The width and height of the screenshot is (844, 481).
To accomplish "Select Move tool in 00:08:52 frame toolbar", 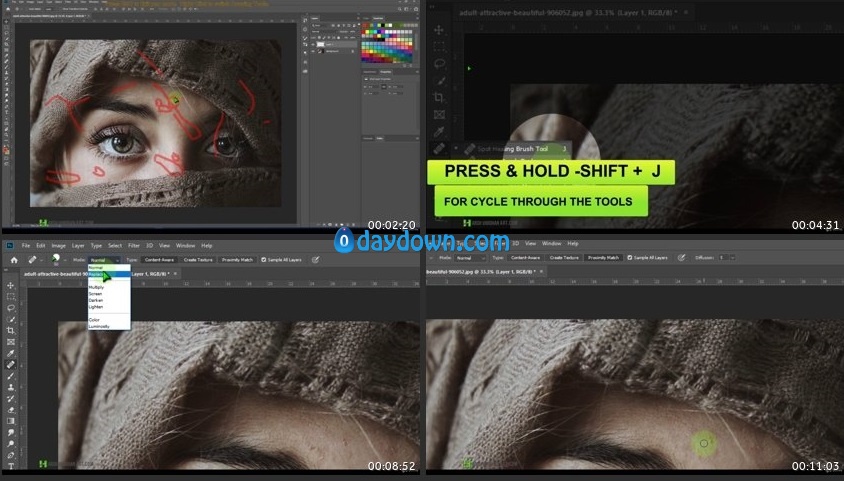I will [x=11, y=285].
